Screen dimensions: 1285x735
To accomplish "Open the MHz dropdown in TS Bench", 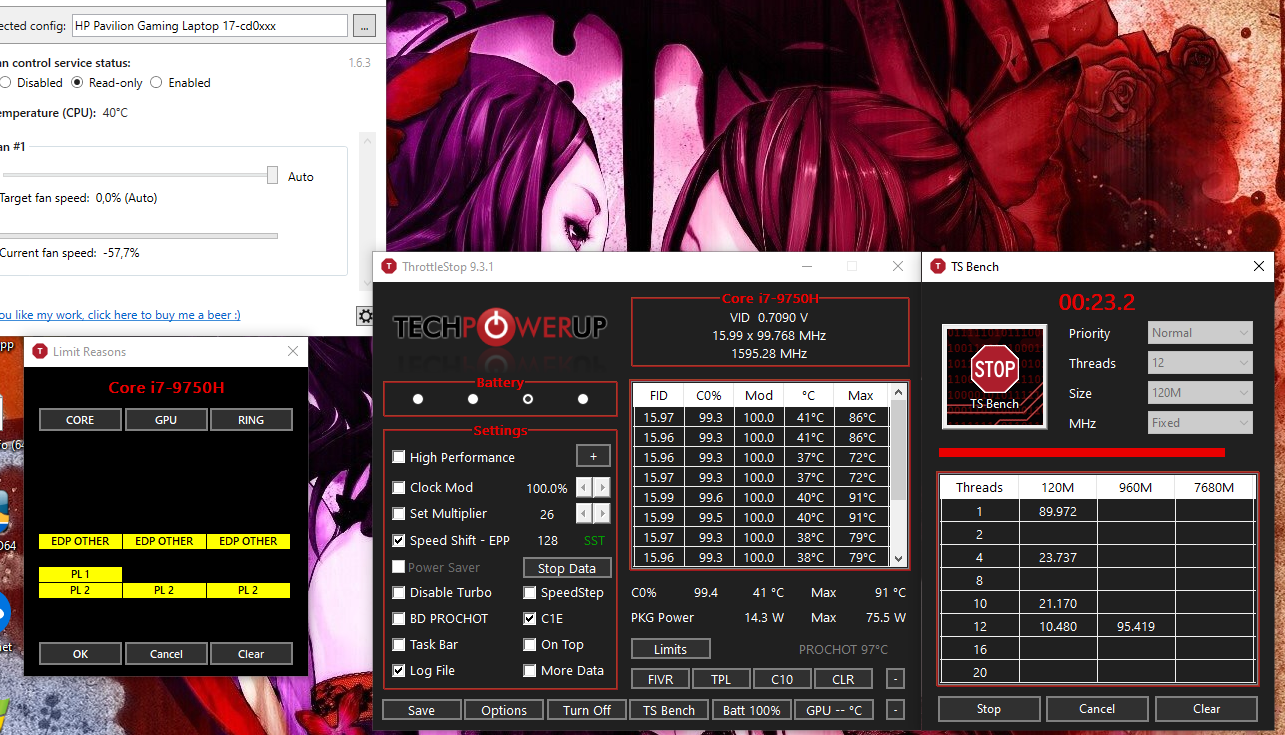I will (x=1200, y=423).
